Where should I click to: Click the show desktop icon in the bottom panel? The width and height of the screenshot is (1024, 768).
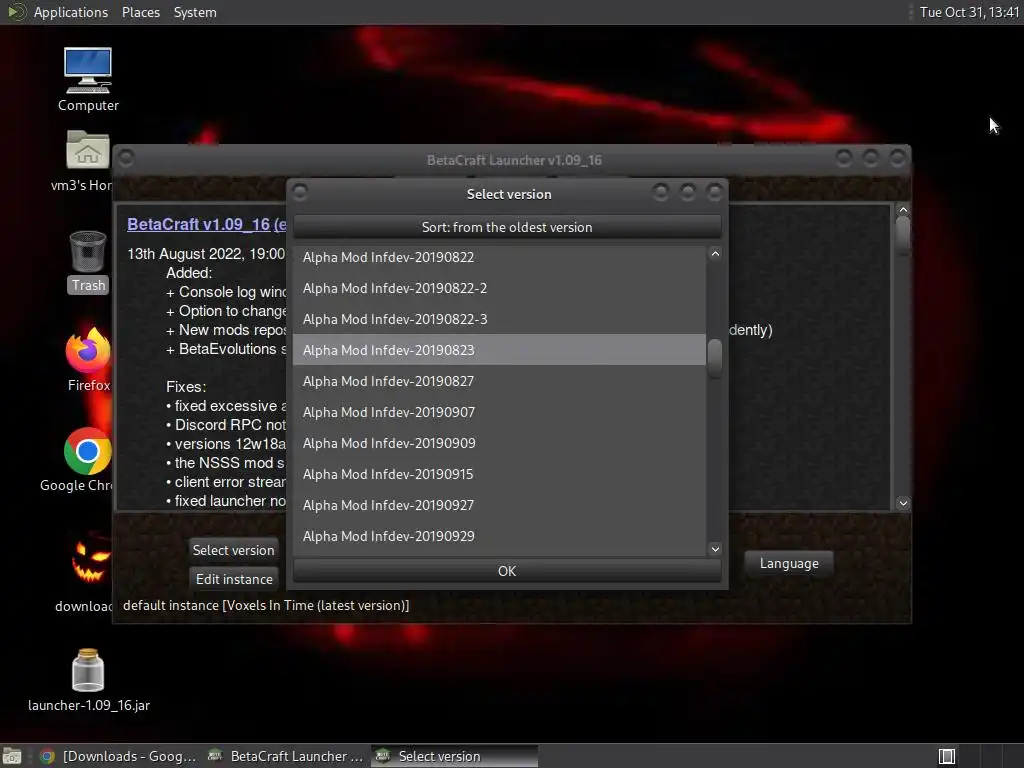tap(12, 756)
